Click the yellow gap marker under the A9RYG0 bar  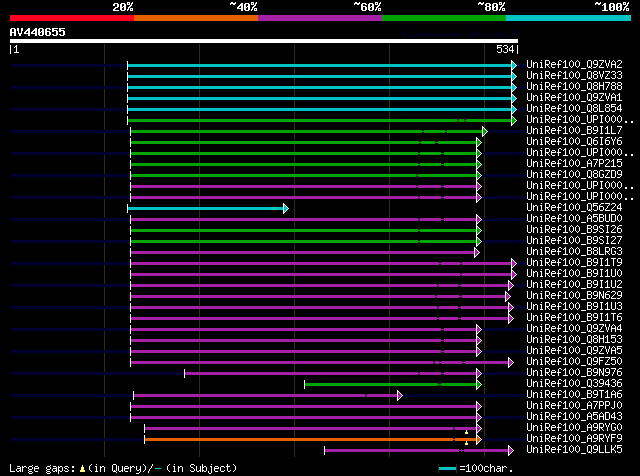[x=466, y=432]
